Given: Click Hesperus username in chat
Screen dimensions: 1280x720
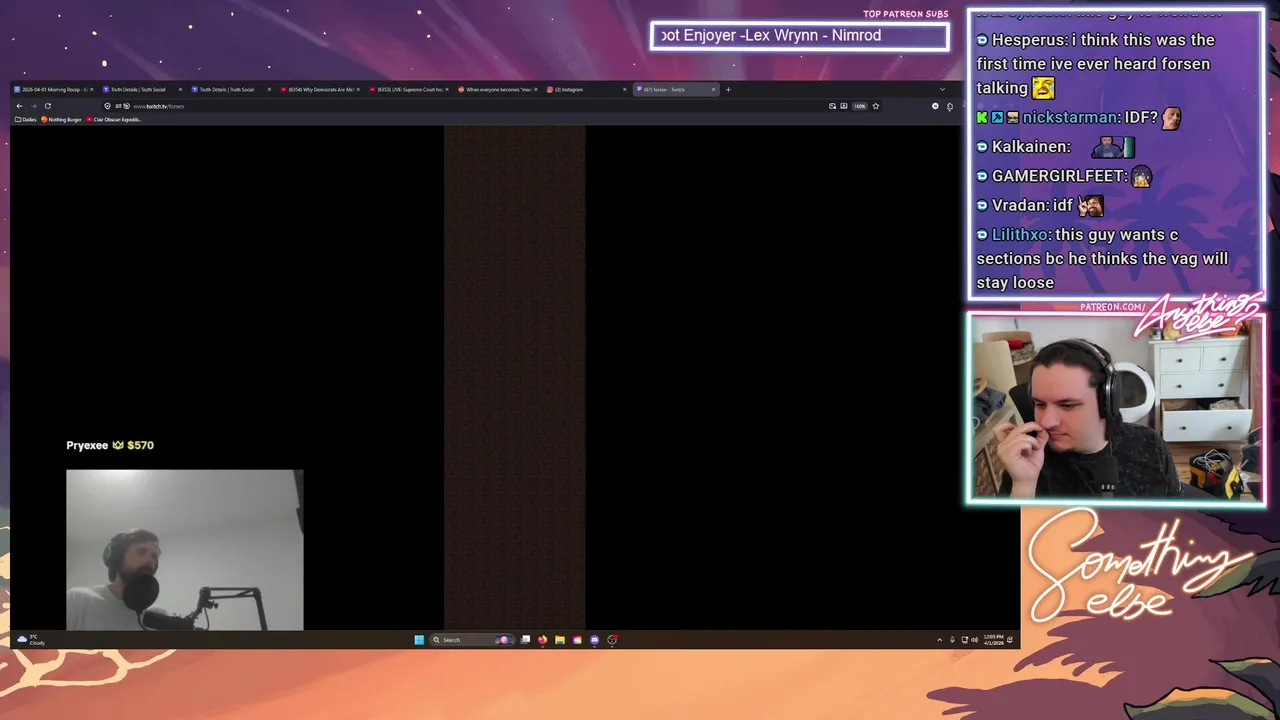Looking at the screenshot, I should (x=1029, y=40).
